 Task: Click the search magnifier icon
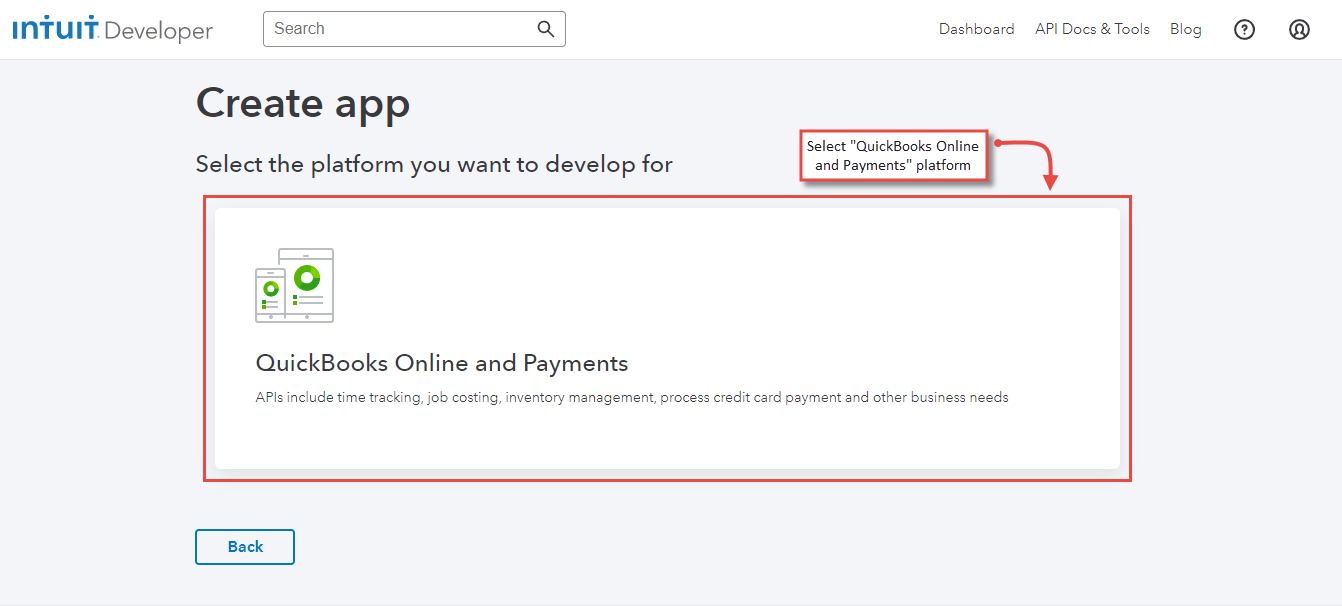pos(546,29)
